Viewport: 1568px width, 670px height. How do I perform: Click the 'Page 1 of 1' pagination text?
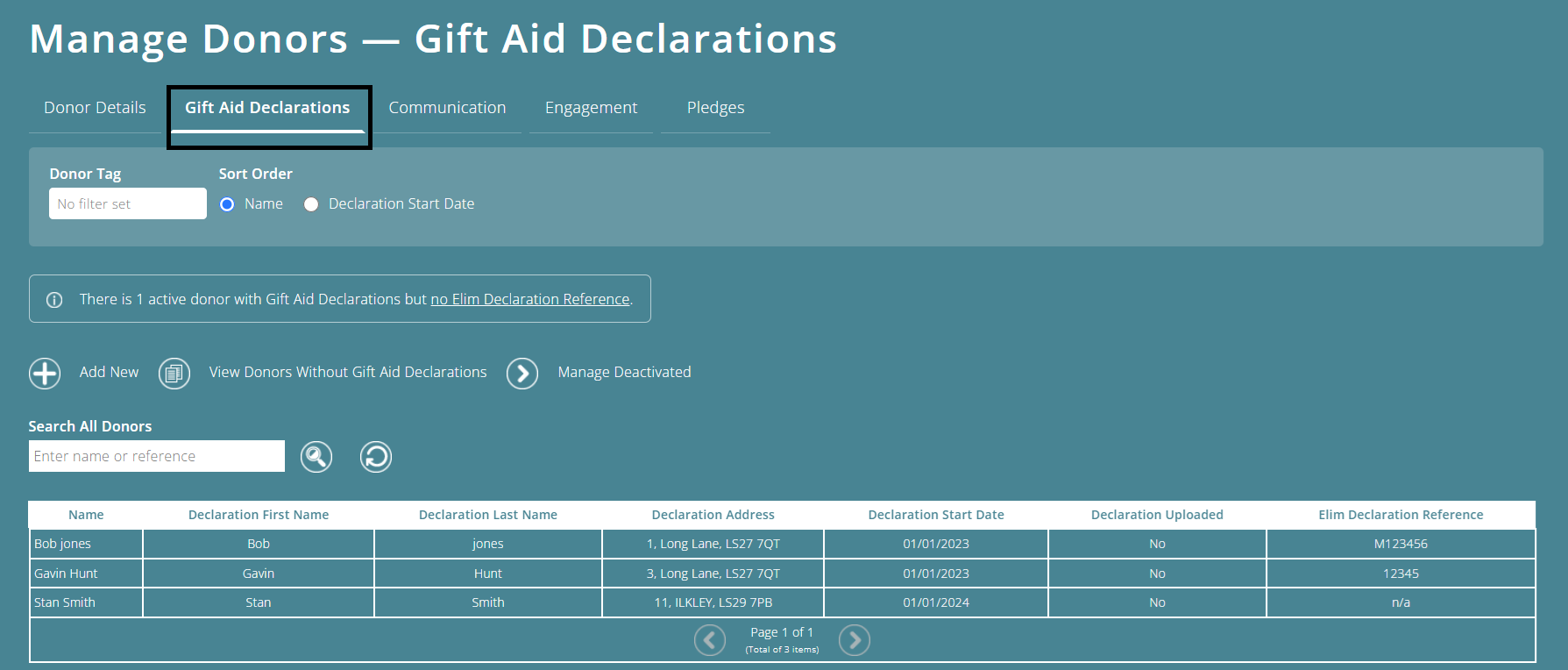point(782,632)
